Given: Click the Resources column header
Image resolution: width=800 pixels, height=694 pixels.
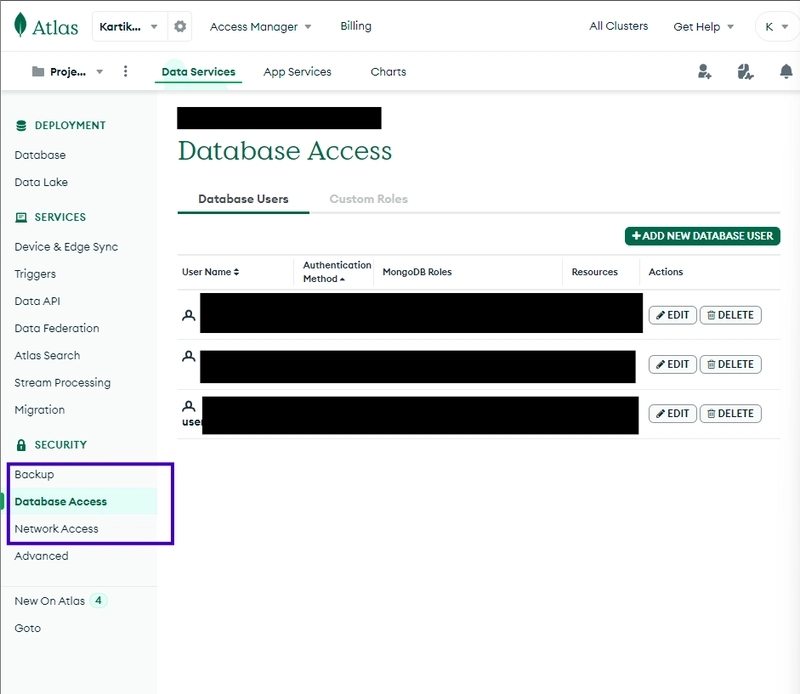Looking at the screenshot, I should coord(594,272).
